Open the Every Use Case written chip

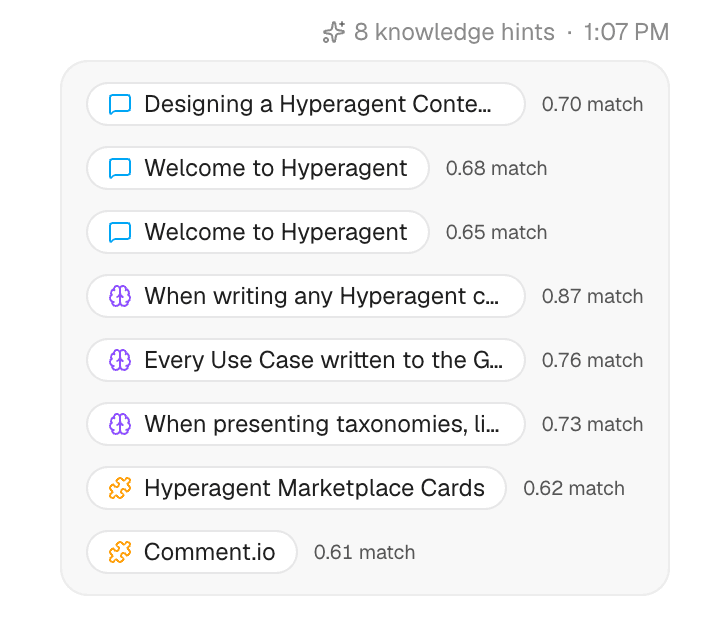(x=306, y=360)
